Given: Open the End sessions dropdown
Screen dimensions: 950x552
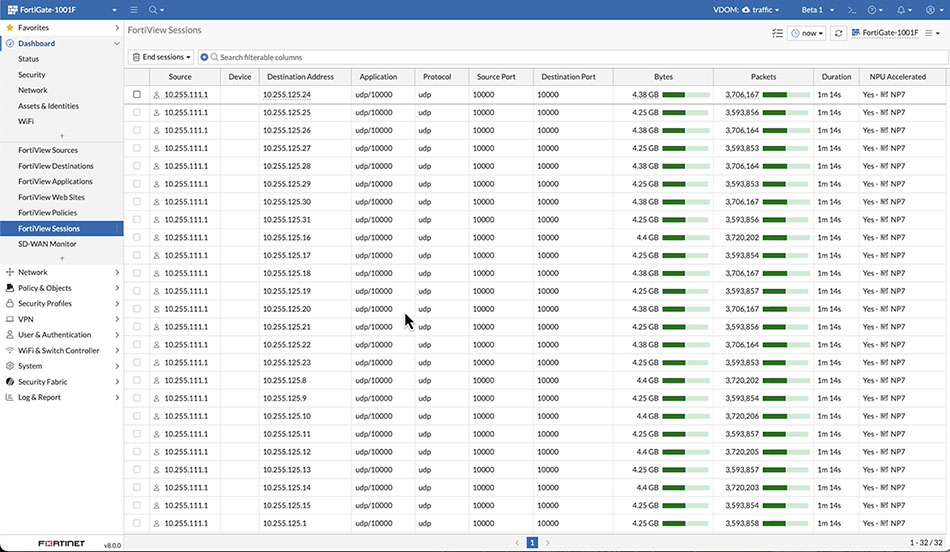Looking at the screenshot, I should coord(161,57).
